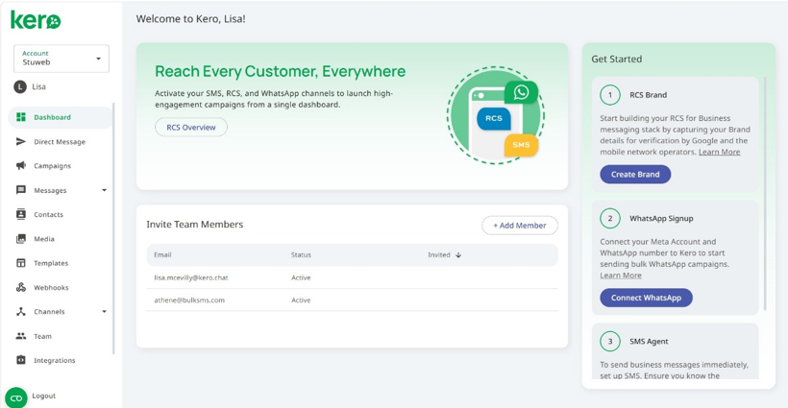Click the Email column header
The width and height of the screenshot is (788, 408).
[162, 255]
